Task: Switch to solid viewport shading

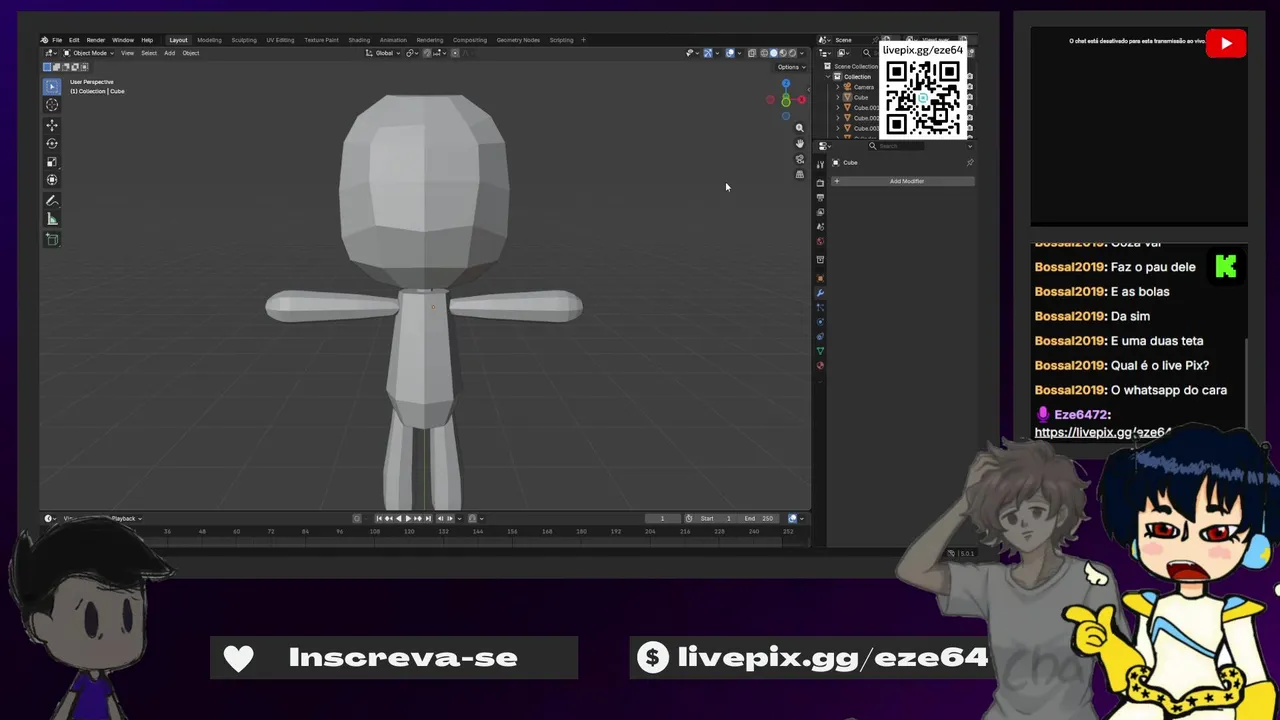Action: click(x=773, y=53)
